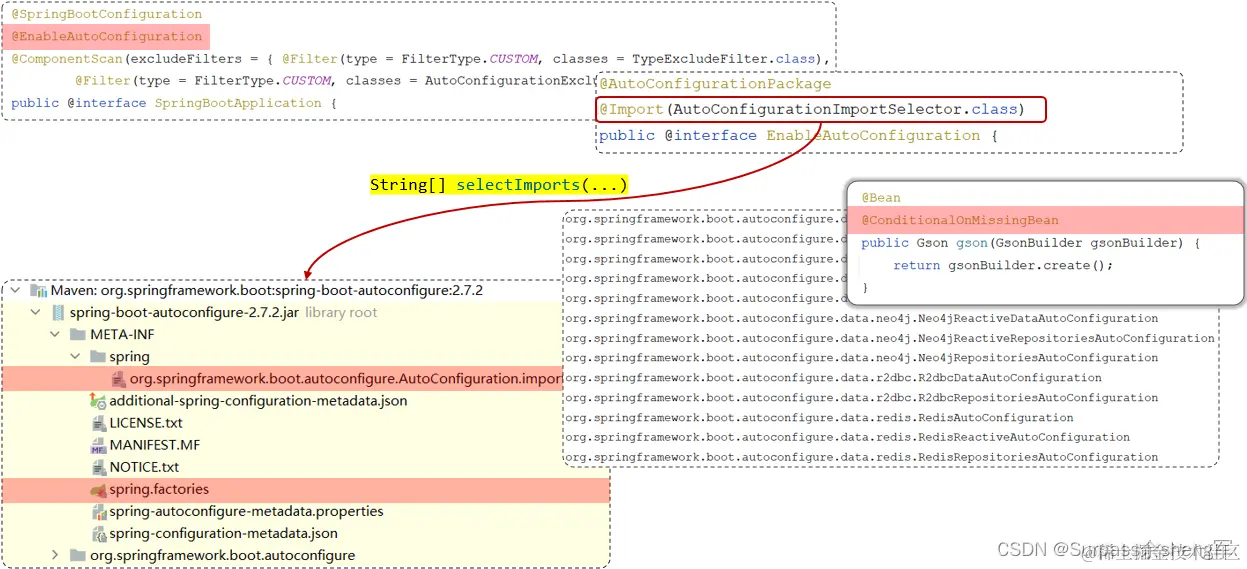Click the R2dbcRepositoriesAutoConfiguration line
The image size is (1247, 569).
861,398
